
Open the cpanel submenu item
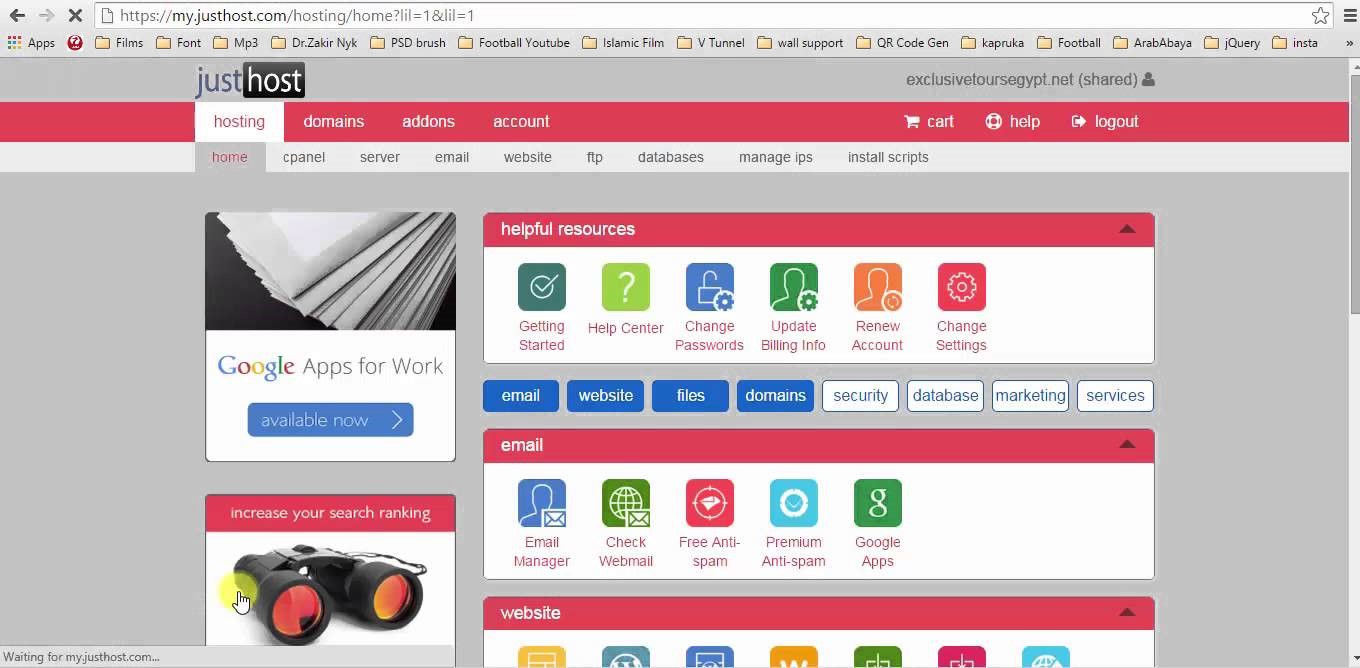[x=304, y=157]
